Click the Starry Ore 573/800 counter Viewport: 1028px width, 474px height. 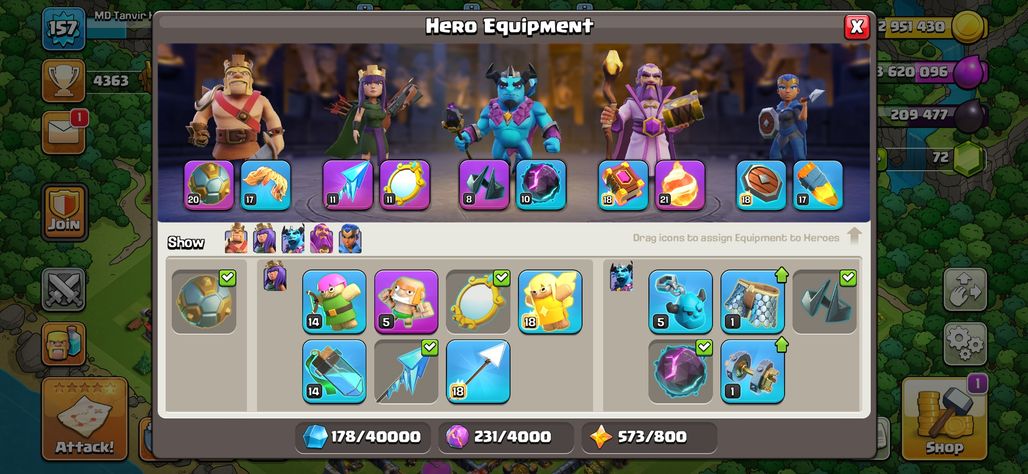[x=648, y=437]
